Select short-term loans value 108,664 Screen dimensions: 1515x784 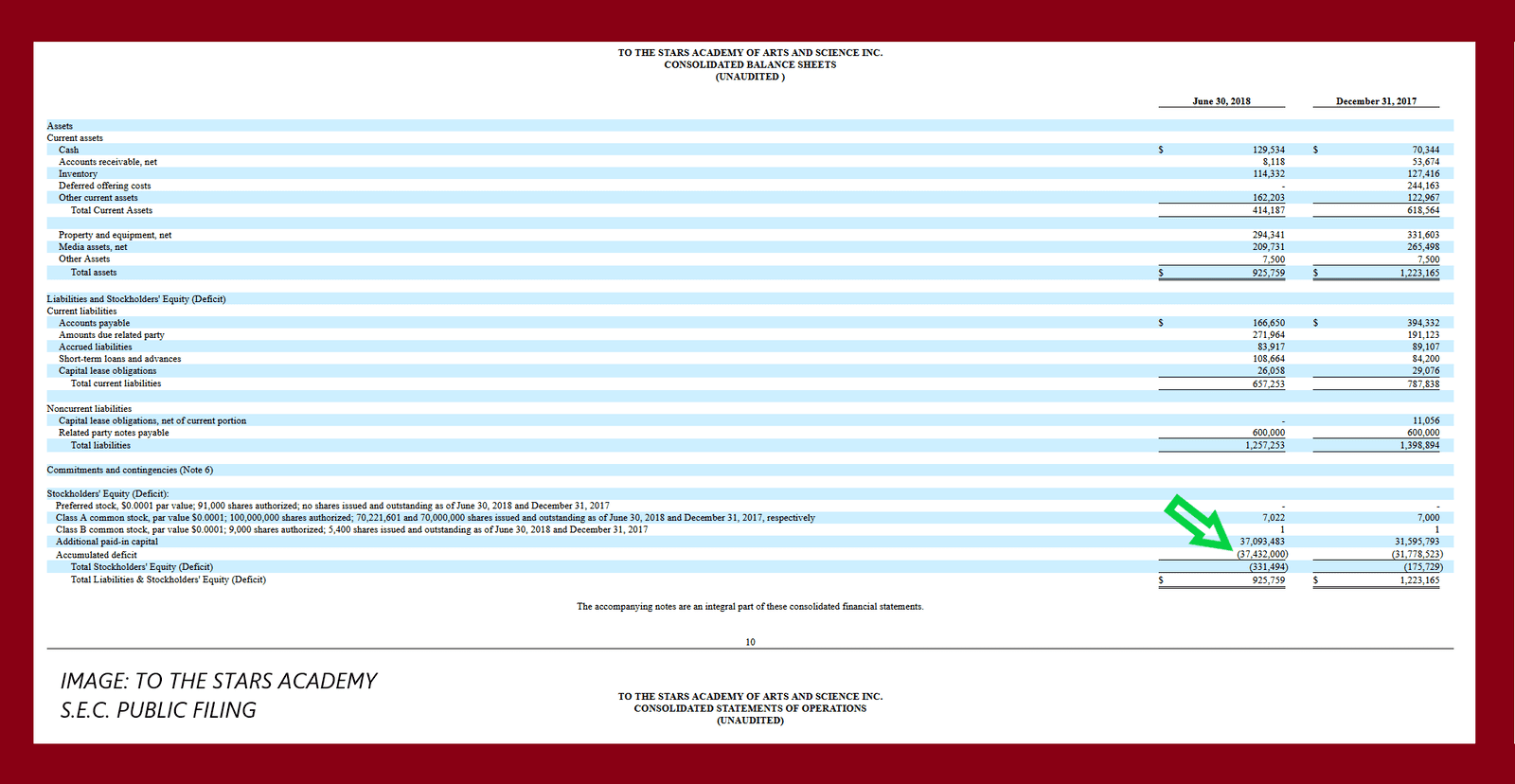(1269, 359)
